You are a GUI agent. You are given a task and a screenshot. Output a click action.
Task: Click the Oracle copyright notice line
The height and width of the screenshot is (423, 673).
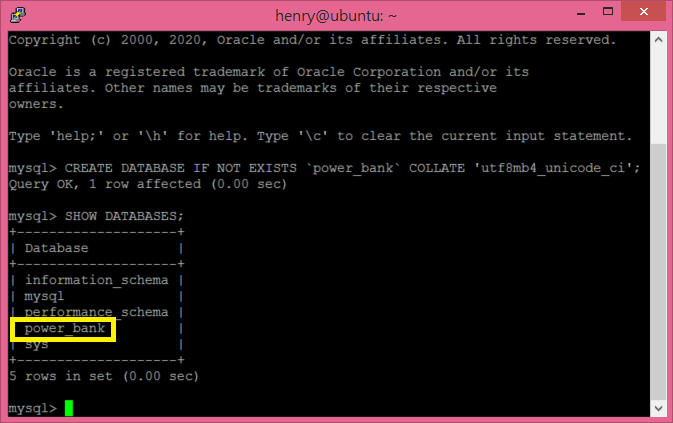point(312,40)
